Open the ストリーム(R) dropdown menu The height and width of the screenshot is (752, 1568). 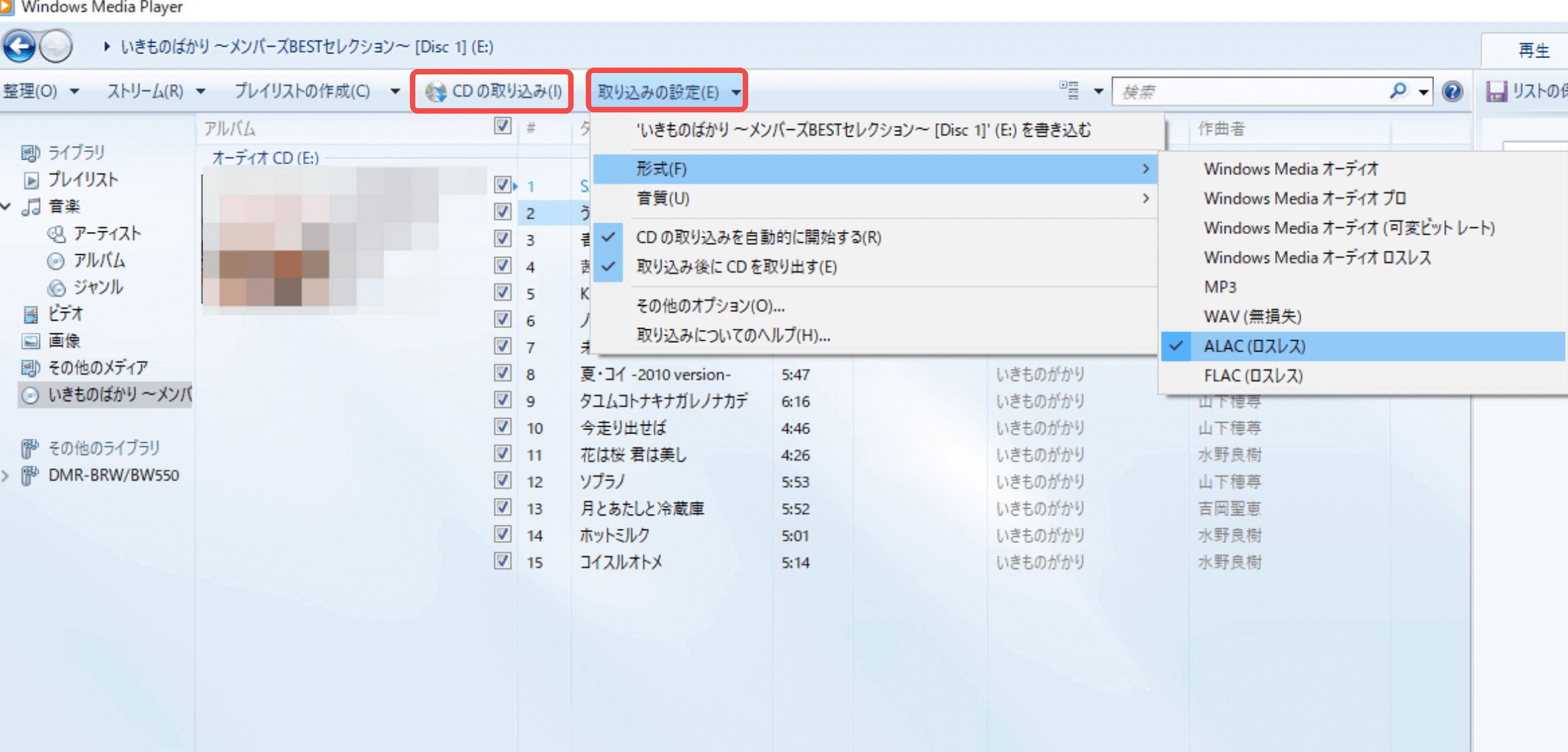156,91
